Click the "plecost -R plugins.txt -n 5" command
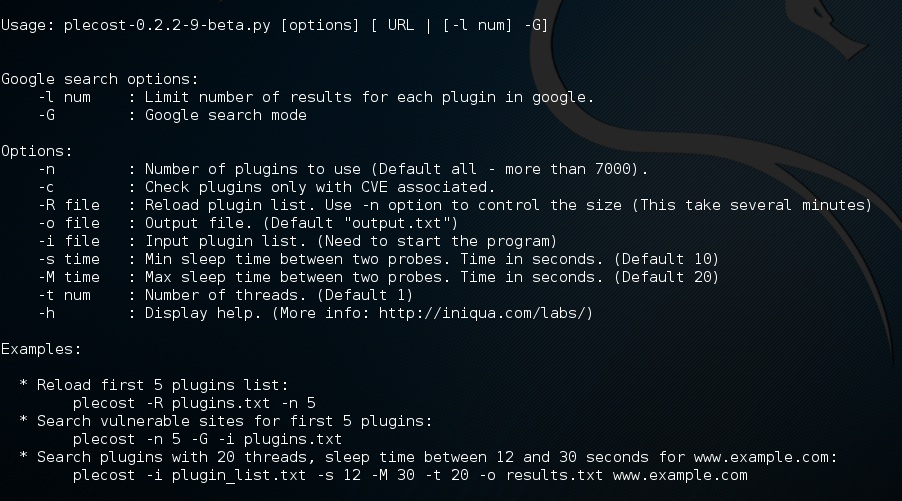This screenshot has width=902, height=501. click(194, 403)
